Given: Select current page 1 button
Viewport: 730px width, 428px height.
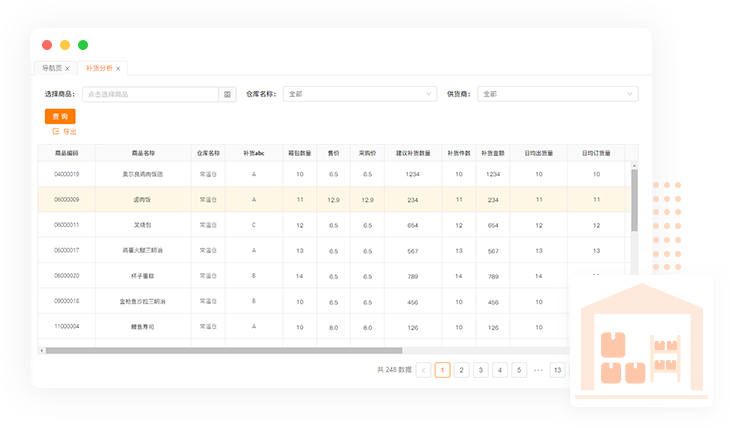Looking at the screenshot, I should coord(442,370).
